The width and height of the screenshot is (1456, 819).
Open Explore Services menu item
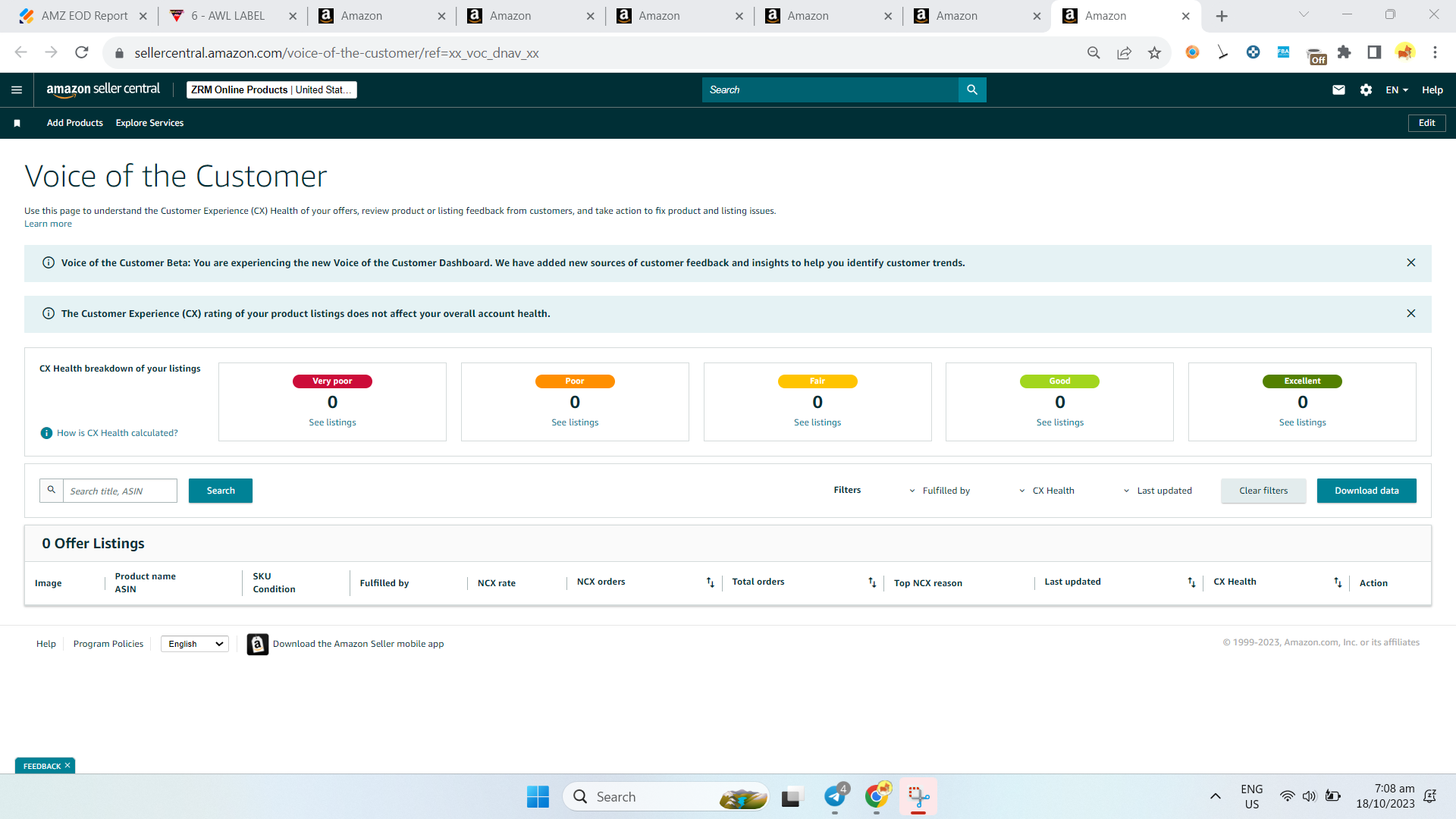149,123
